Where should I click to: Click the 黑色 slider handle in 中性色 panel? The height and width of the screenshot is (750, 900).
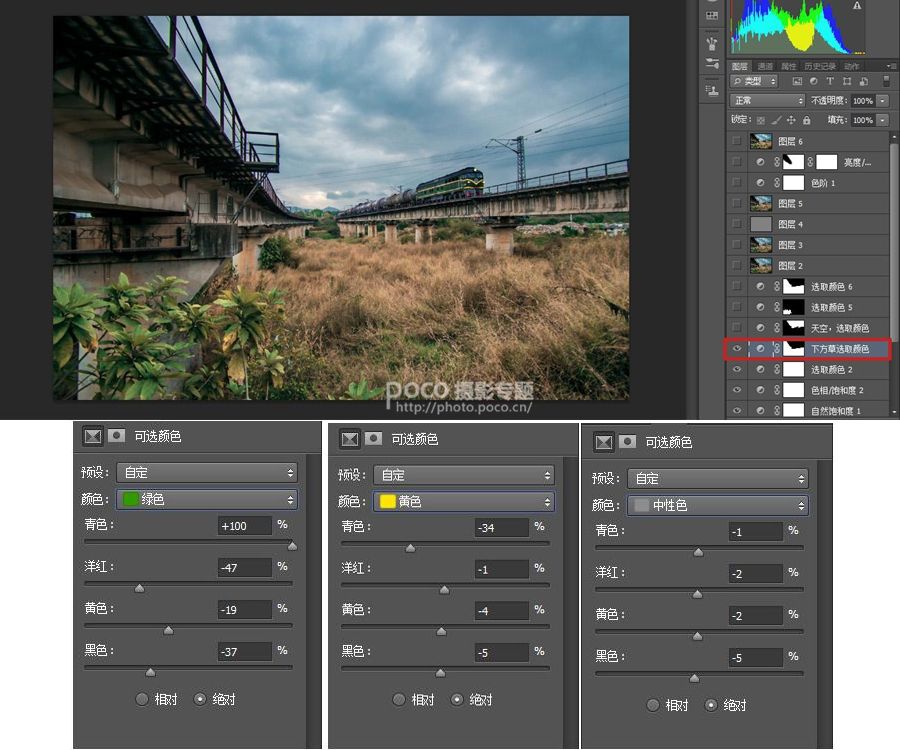click(694, 678)
